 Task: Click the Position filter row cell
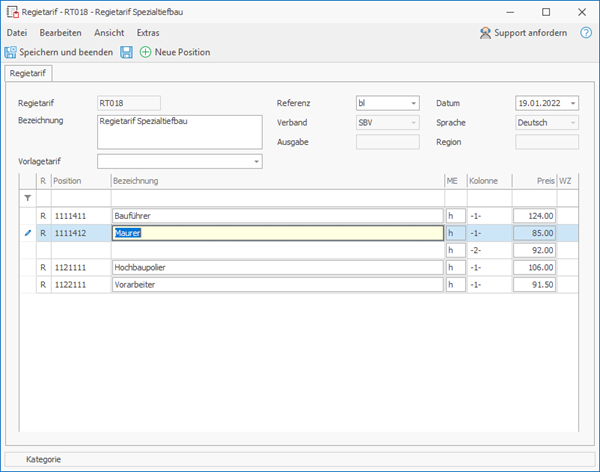click(81, 198)
